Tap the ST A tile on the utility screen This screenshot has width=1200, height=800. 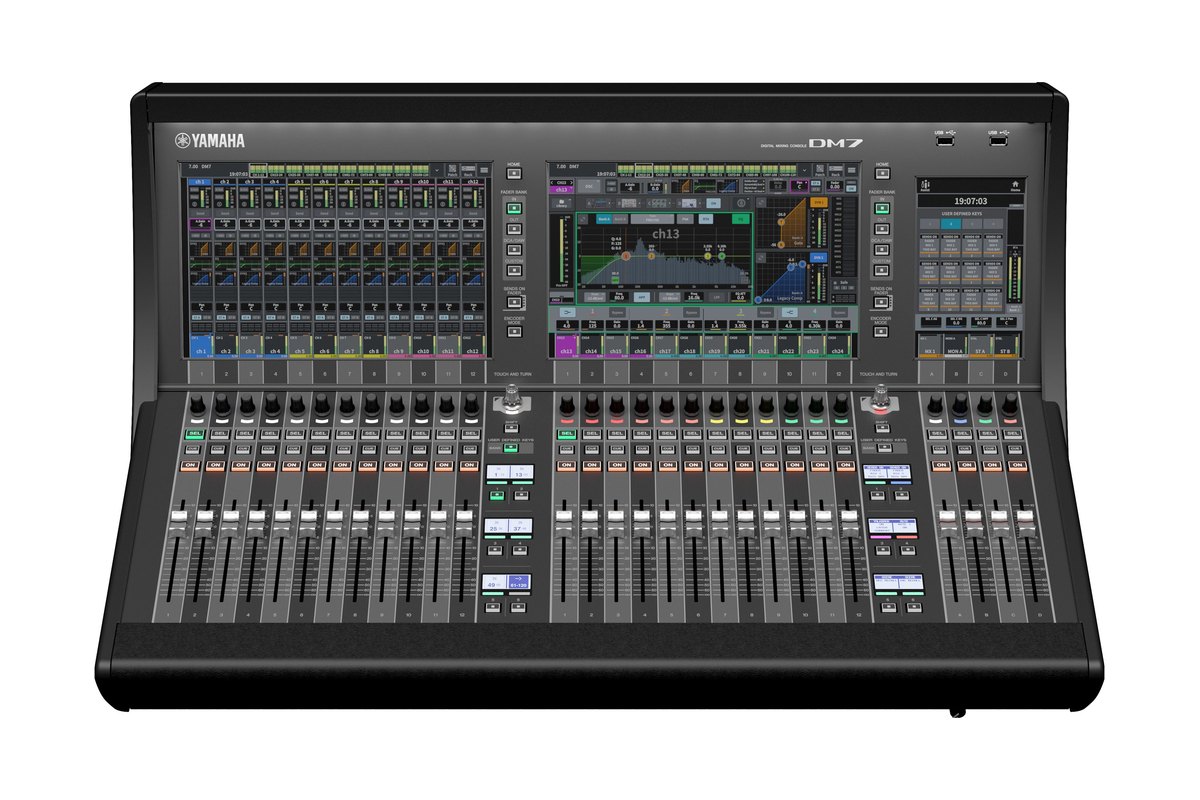click(x=981, y=345)
